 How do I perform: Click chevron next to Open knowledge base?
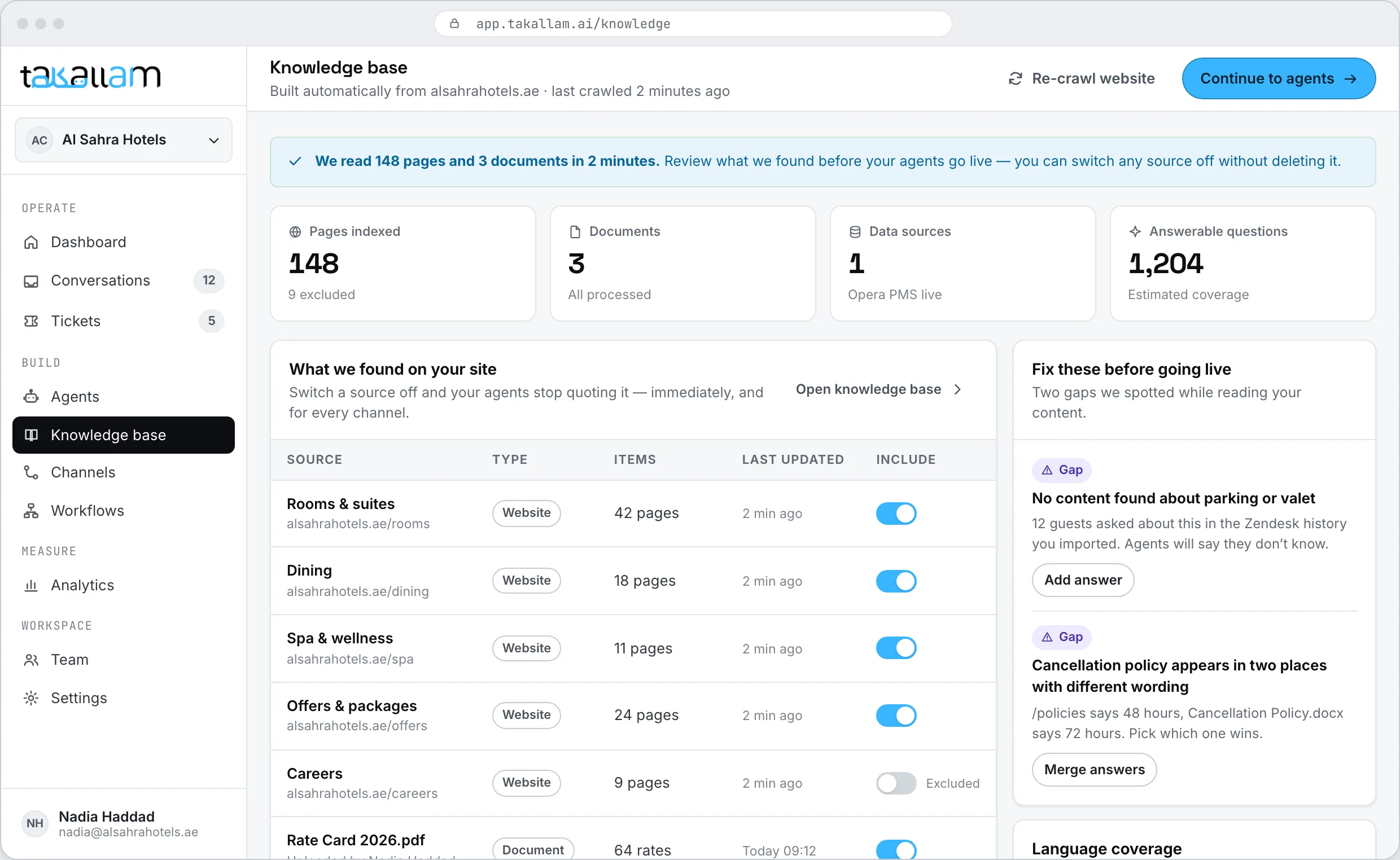pyautogui.click(x=957, y=389)
